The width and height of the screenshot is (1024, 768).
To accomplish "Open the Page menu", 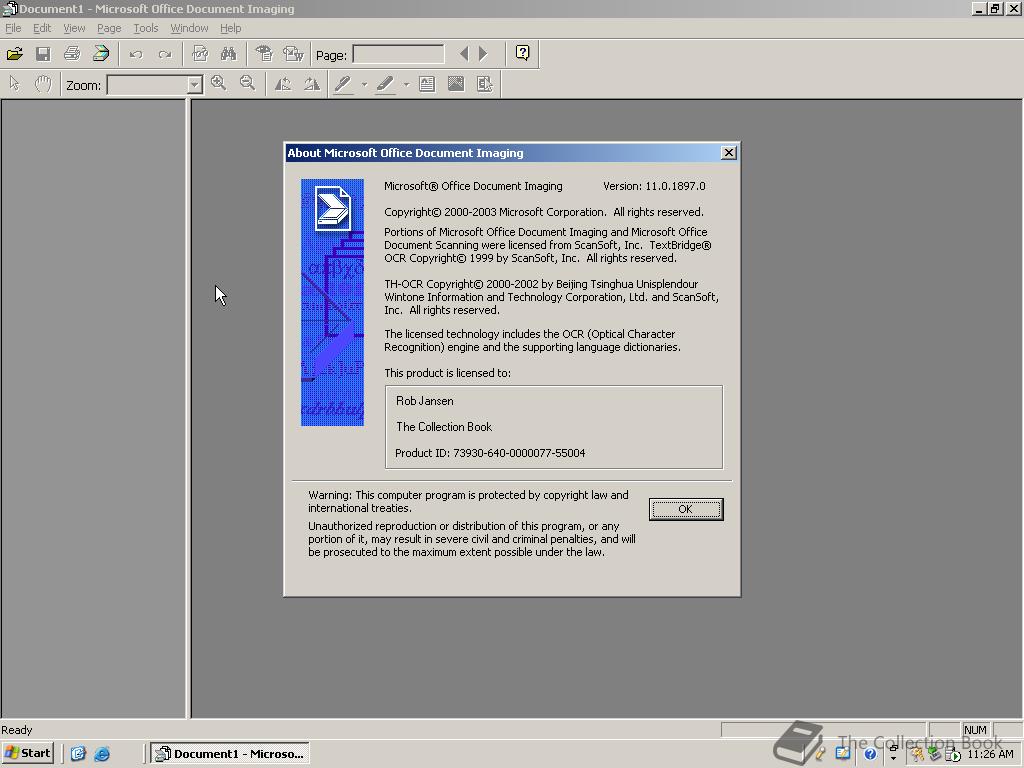I will coord(109,28).
